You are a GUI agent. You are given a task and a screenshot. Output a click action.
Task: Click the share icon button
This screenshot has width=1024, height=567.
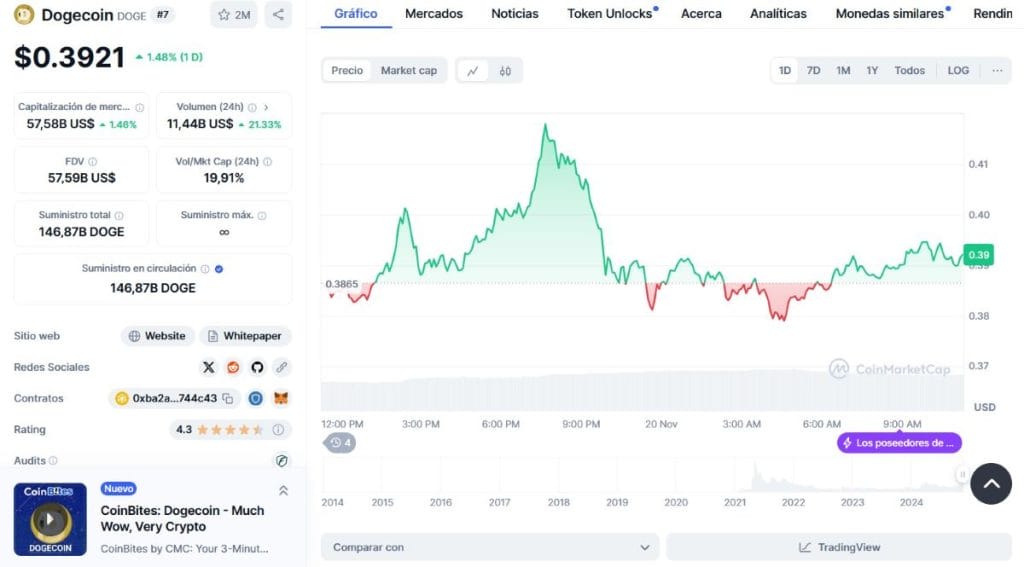click(278, 14)
